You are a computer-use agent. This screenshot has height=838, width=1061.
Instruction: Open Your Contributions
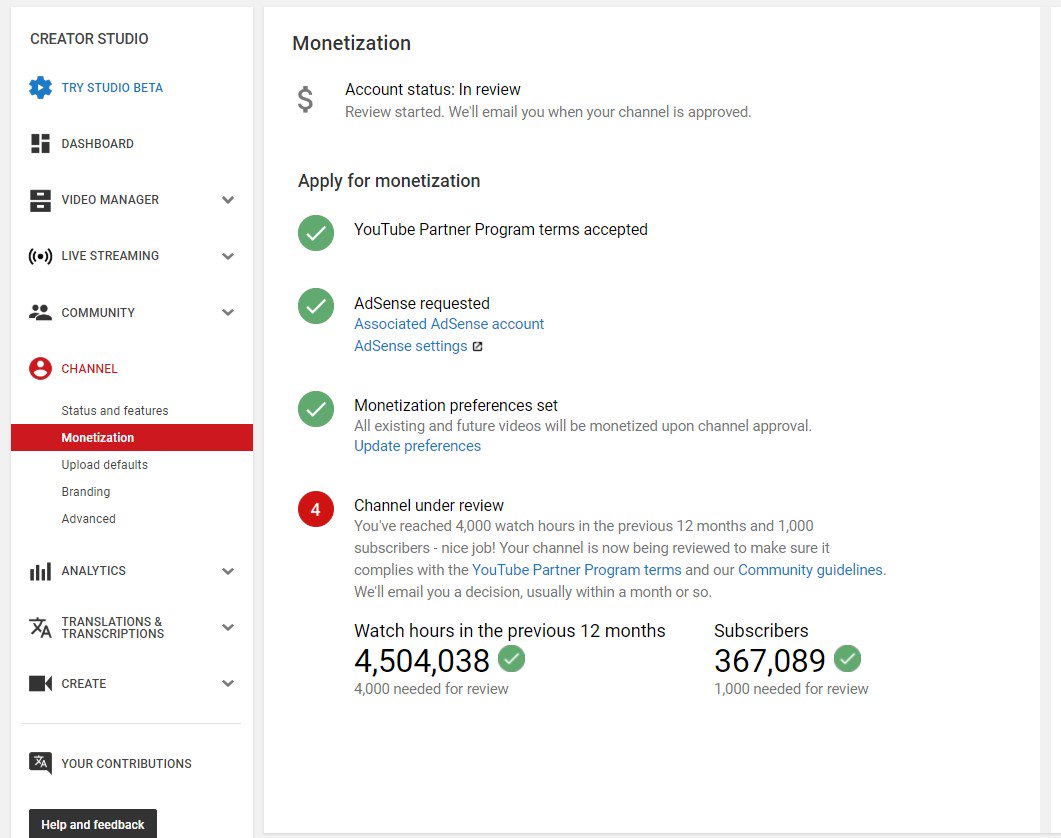tap(127, 764)
